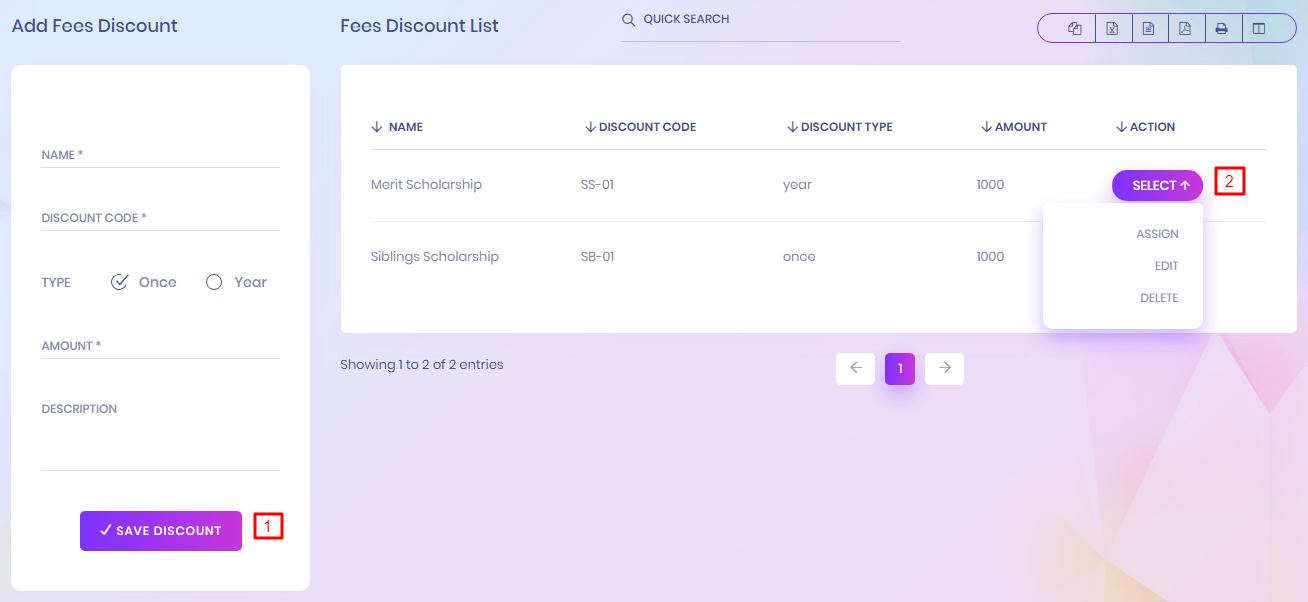
Task: Go to the next page arrow
Action: (944, 368)
